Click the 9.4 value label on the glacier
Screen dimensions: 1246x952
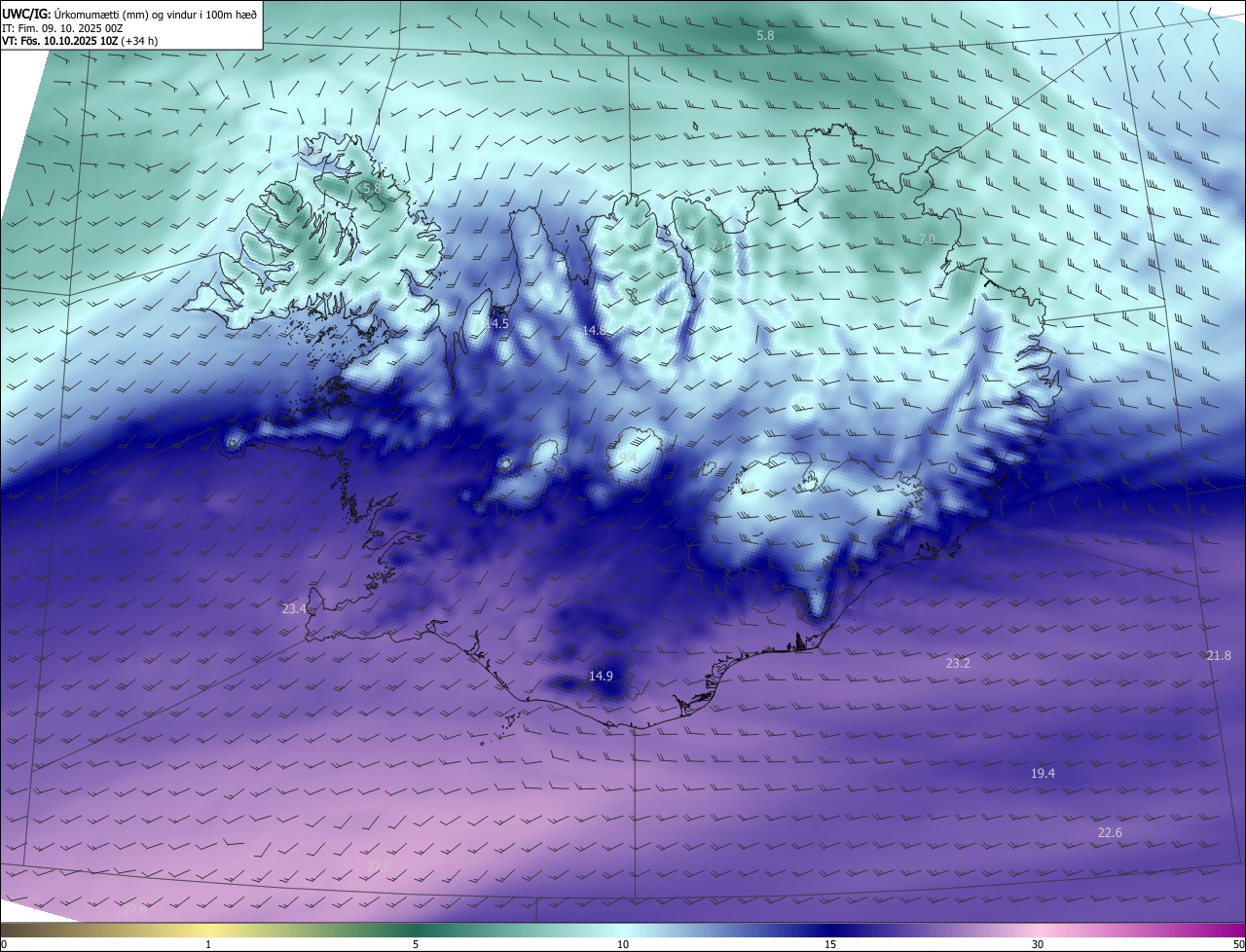[629, 458]
